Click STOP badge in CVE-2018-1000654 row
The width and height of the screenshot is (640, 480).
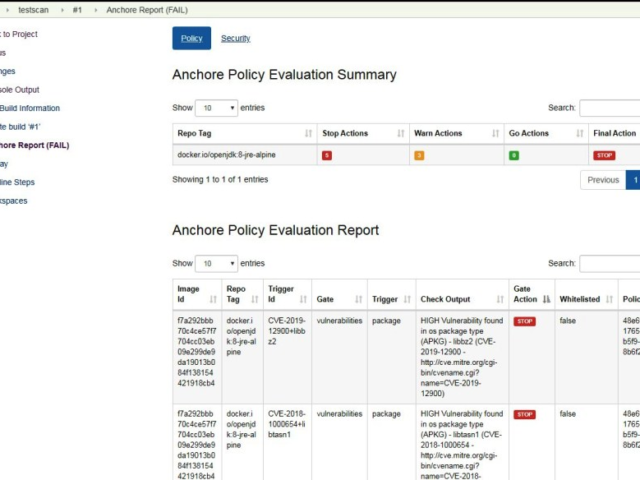(x=524, y=414)
